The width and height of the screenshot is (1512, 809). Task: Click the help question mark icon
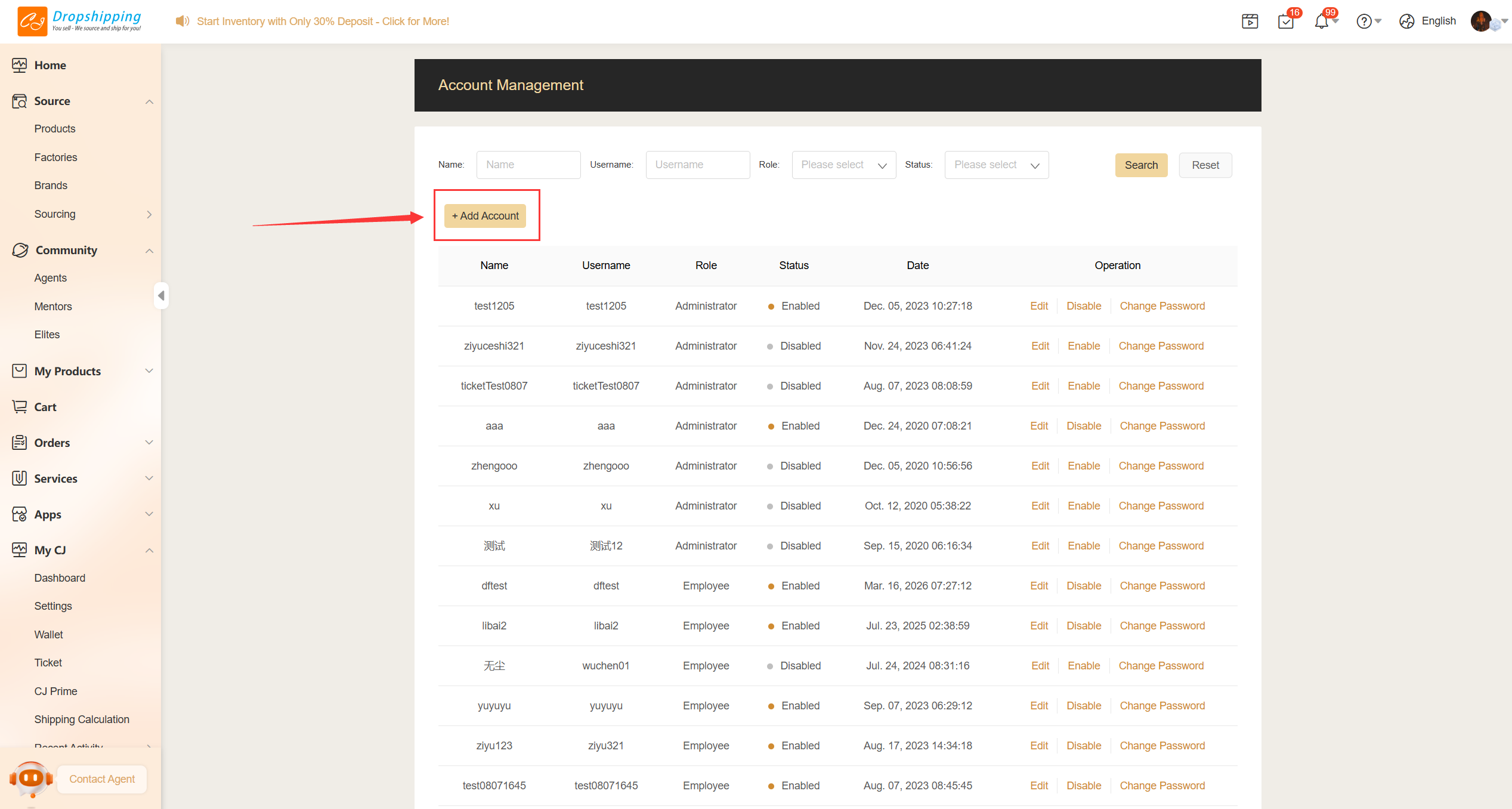1364,21
